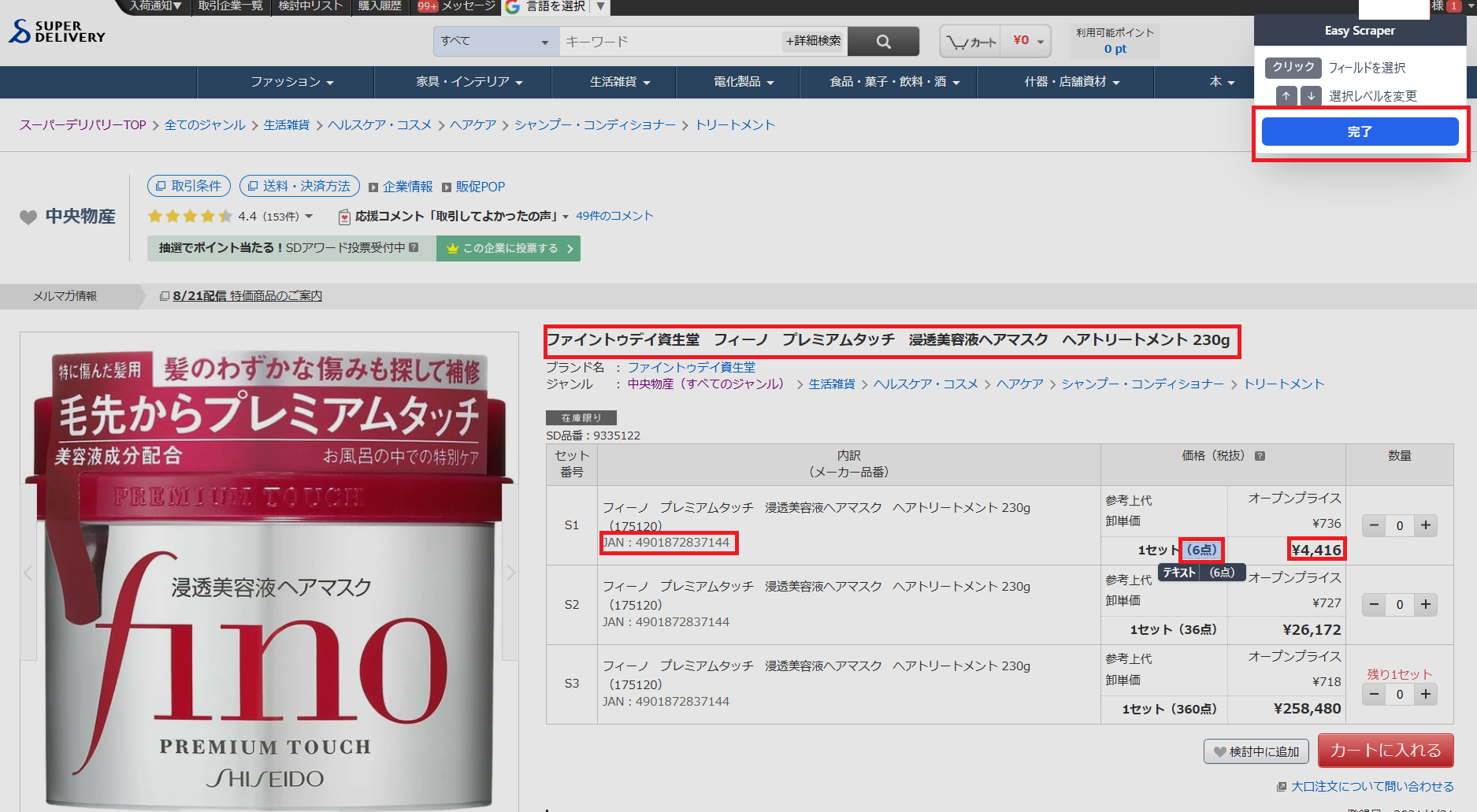The width and height of the screenshot is (1477, 812).
Task: Click JAN code in row S1
Action: point(667,543)
